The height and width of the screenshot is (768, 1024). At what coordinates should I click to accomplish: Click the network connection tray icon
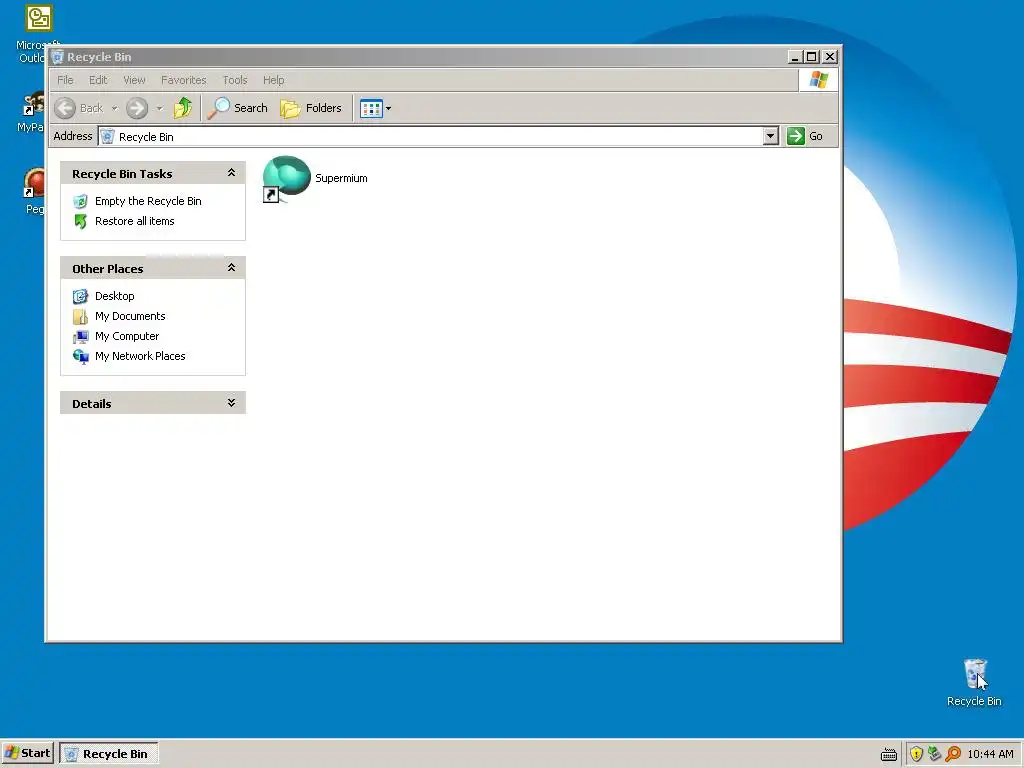tap(935, 754)
